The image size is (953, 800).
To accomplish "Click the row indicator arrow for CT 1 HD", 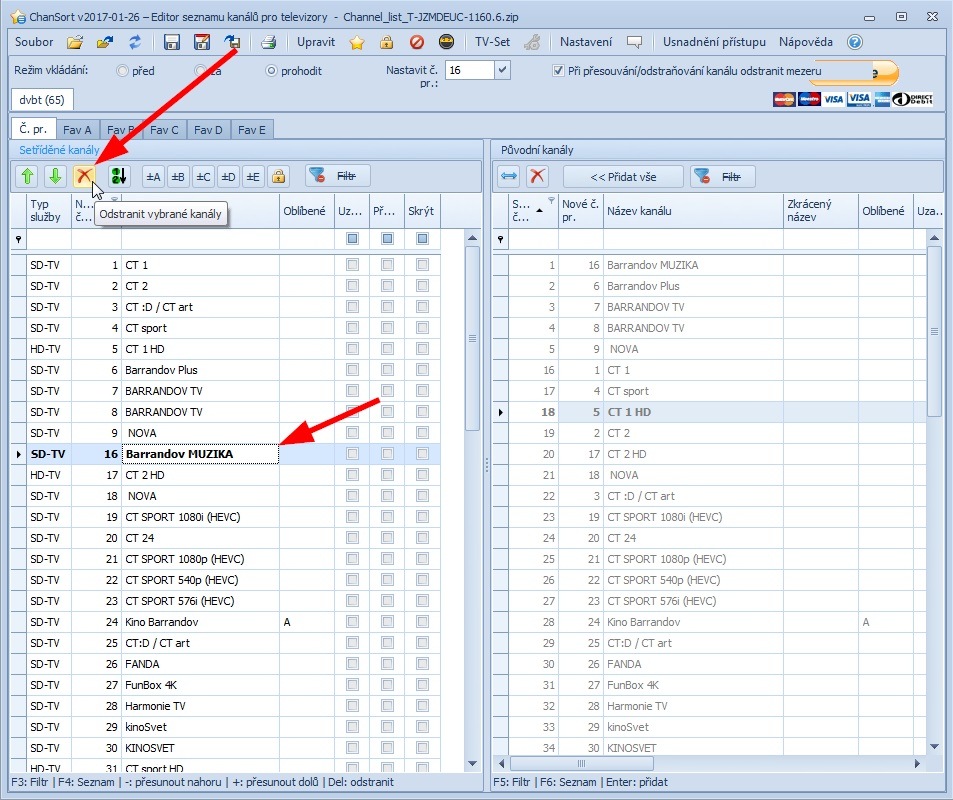I will coord(501,412).
